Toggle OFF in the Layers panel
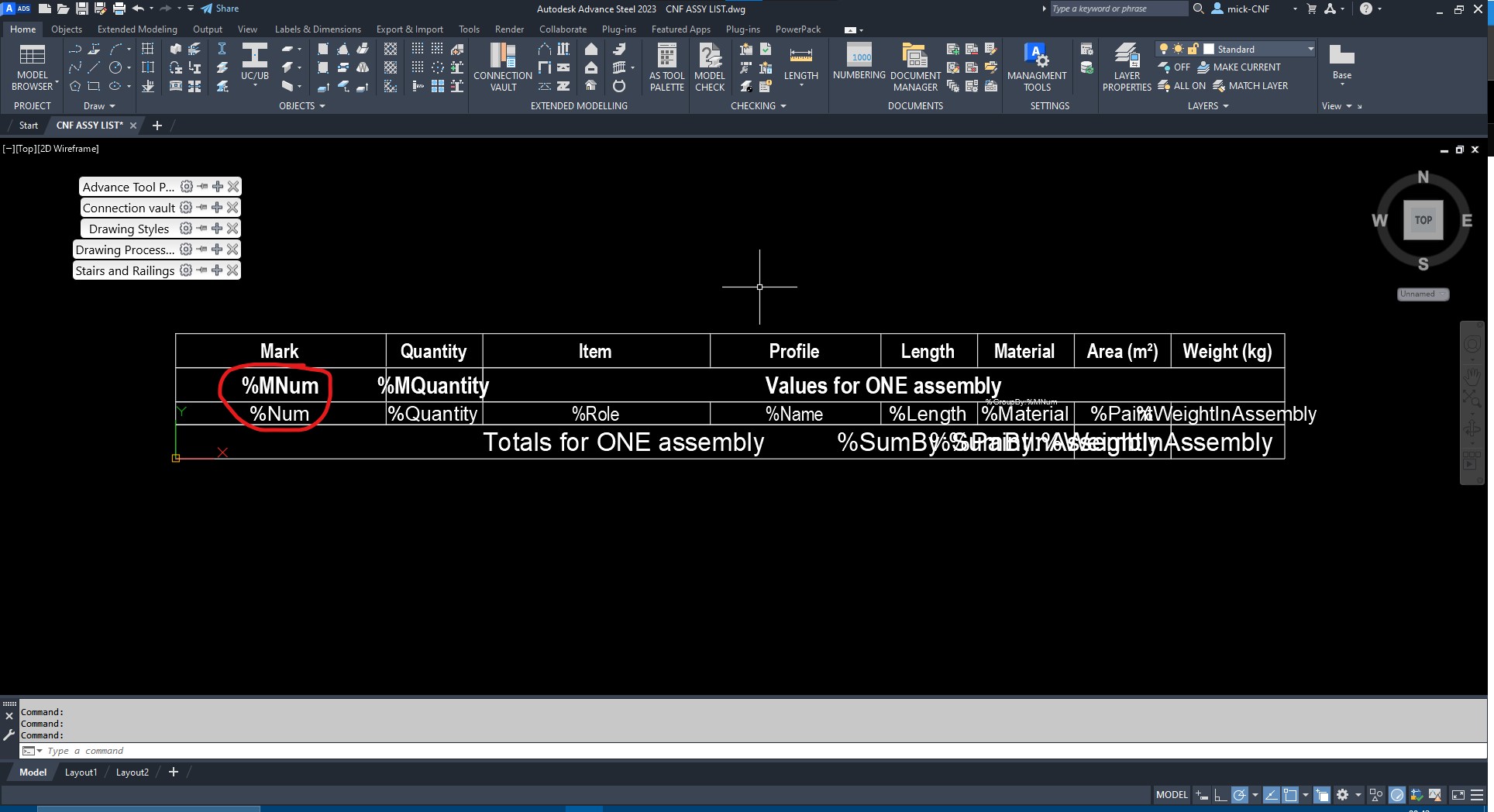This screenshot has width=1494, height=812. point(1176,67)
